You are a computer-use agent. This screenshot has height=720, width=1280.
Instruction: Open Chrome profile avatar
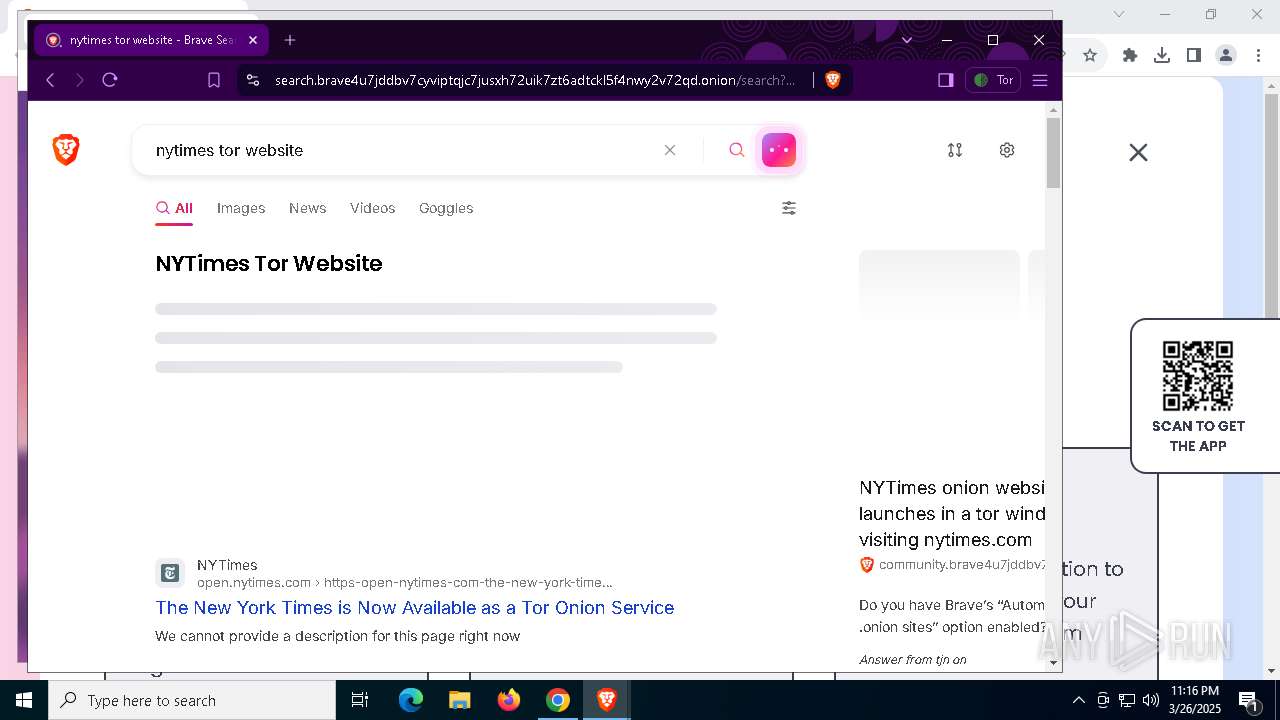click(x=1226, y=55)
